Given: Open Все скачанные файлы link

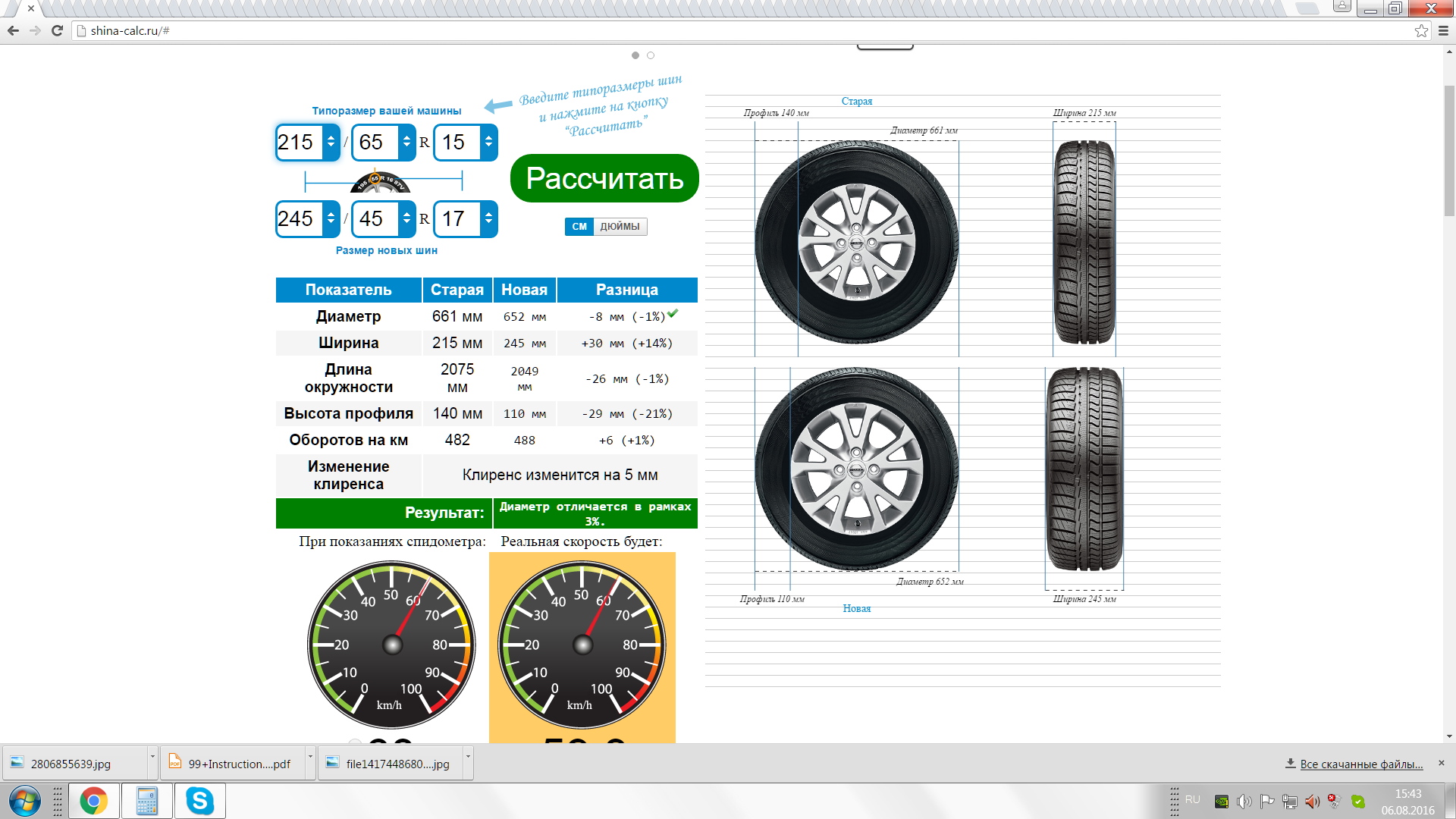Looking at the screenshot, I should [1361, 764].
